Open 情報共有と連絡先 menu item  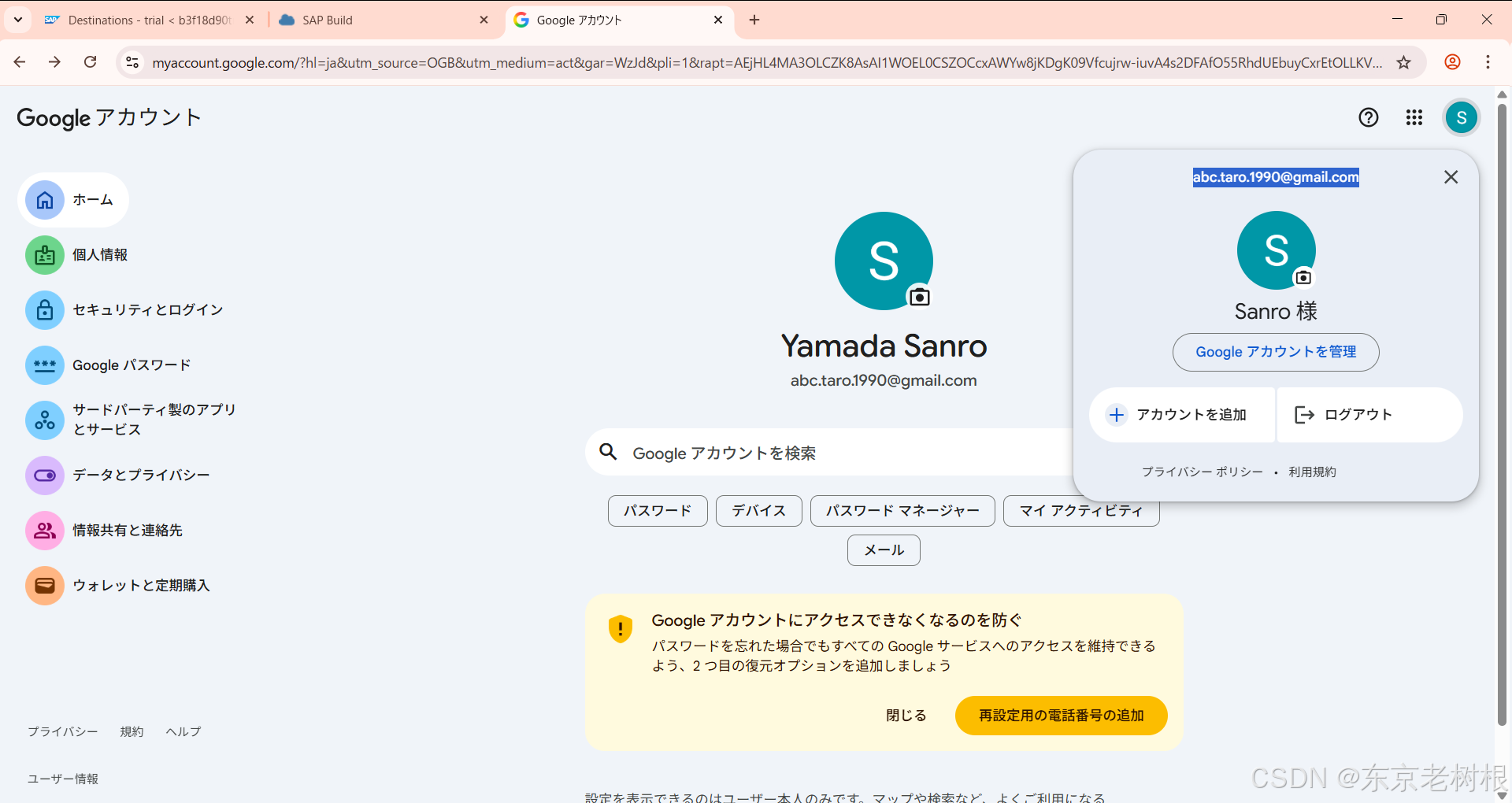click(x=128, y=531)
